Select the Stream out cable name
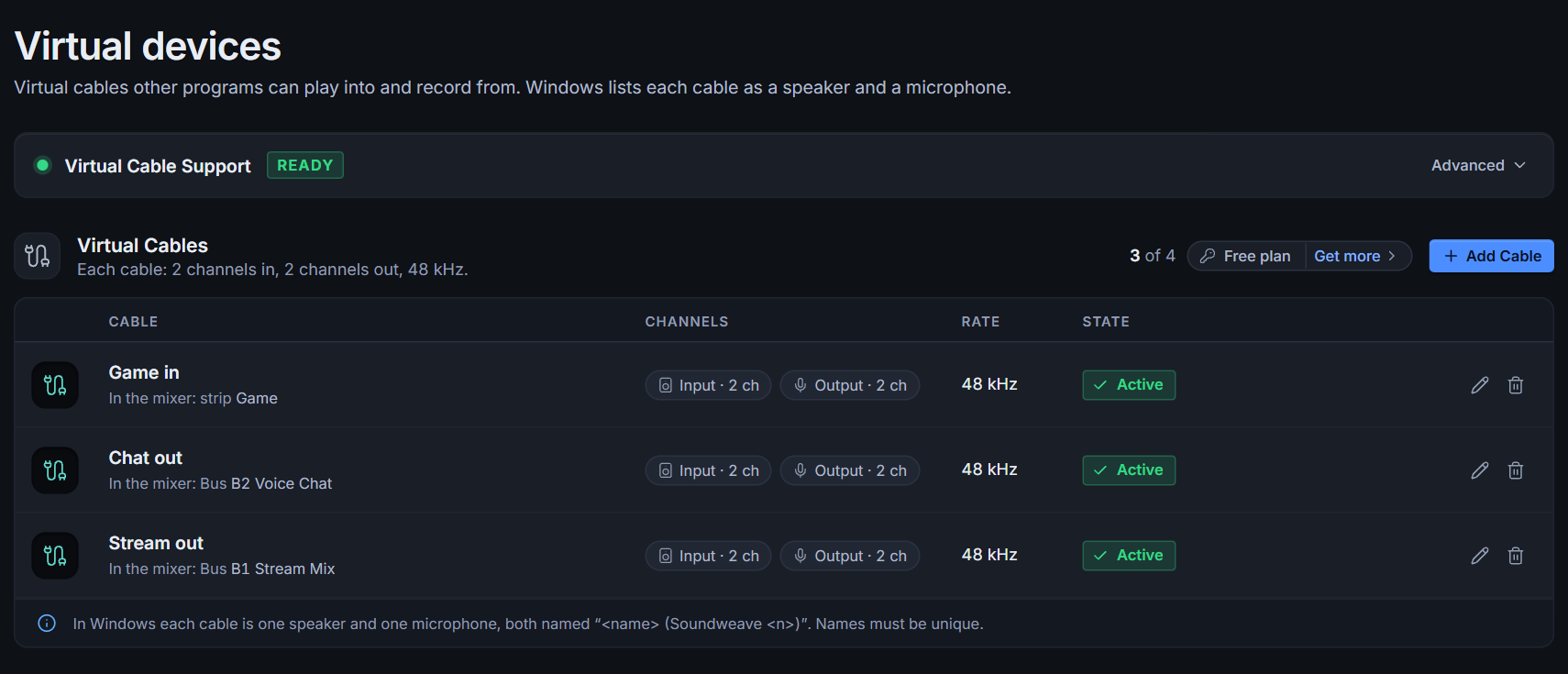This screenshot has height=674, width=1568. 156,543
